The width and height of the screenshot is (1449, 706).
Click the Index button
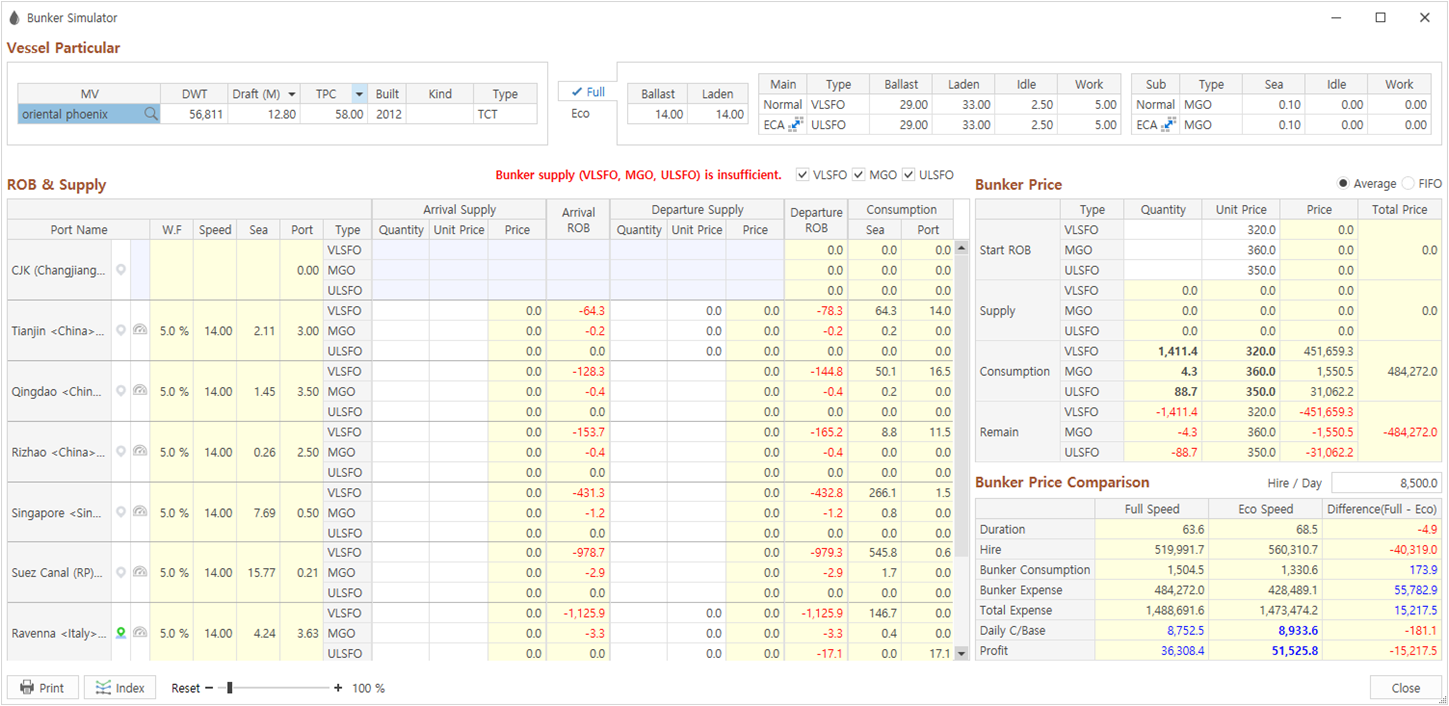pyautogui.click(x=120, y=688)
